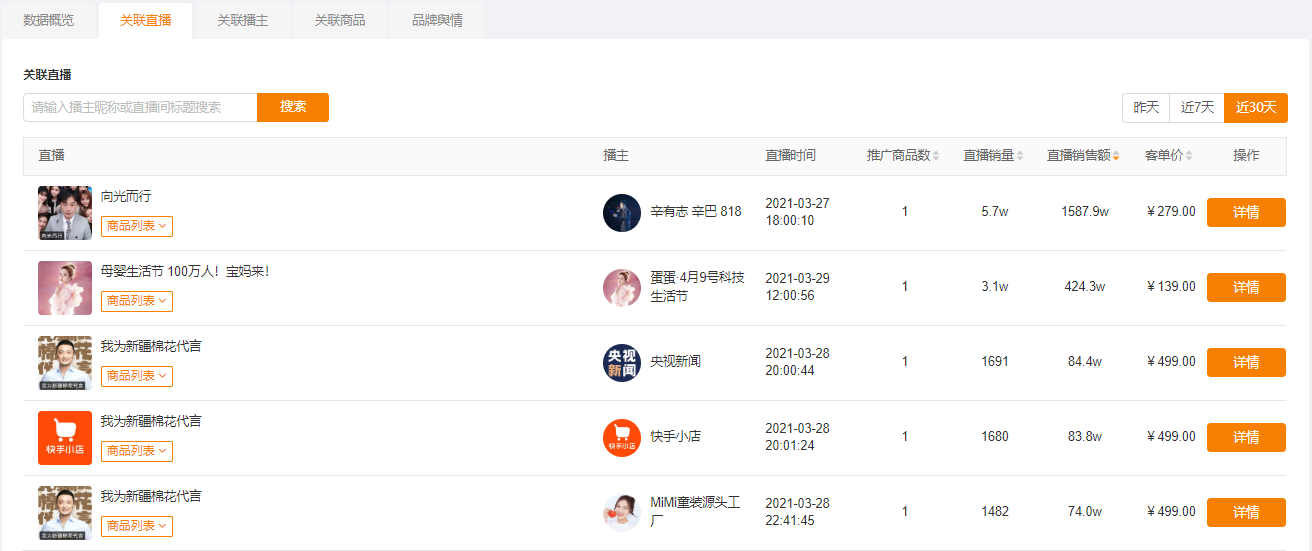
Task: Sort by 直播销量 column arrows
Action: click(1020, 156)
